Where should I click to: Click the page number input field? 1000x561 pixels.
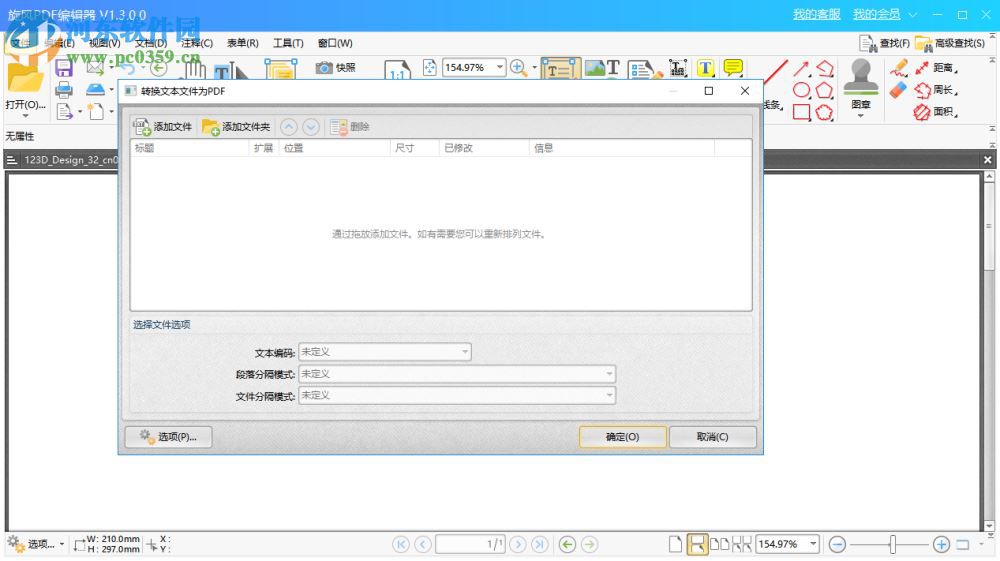click(x=471, y=544)
